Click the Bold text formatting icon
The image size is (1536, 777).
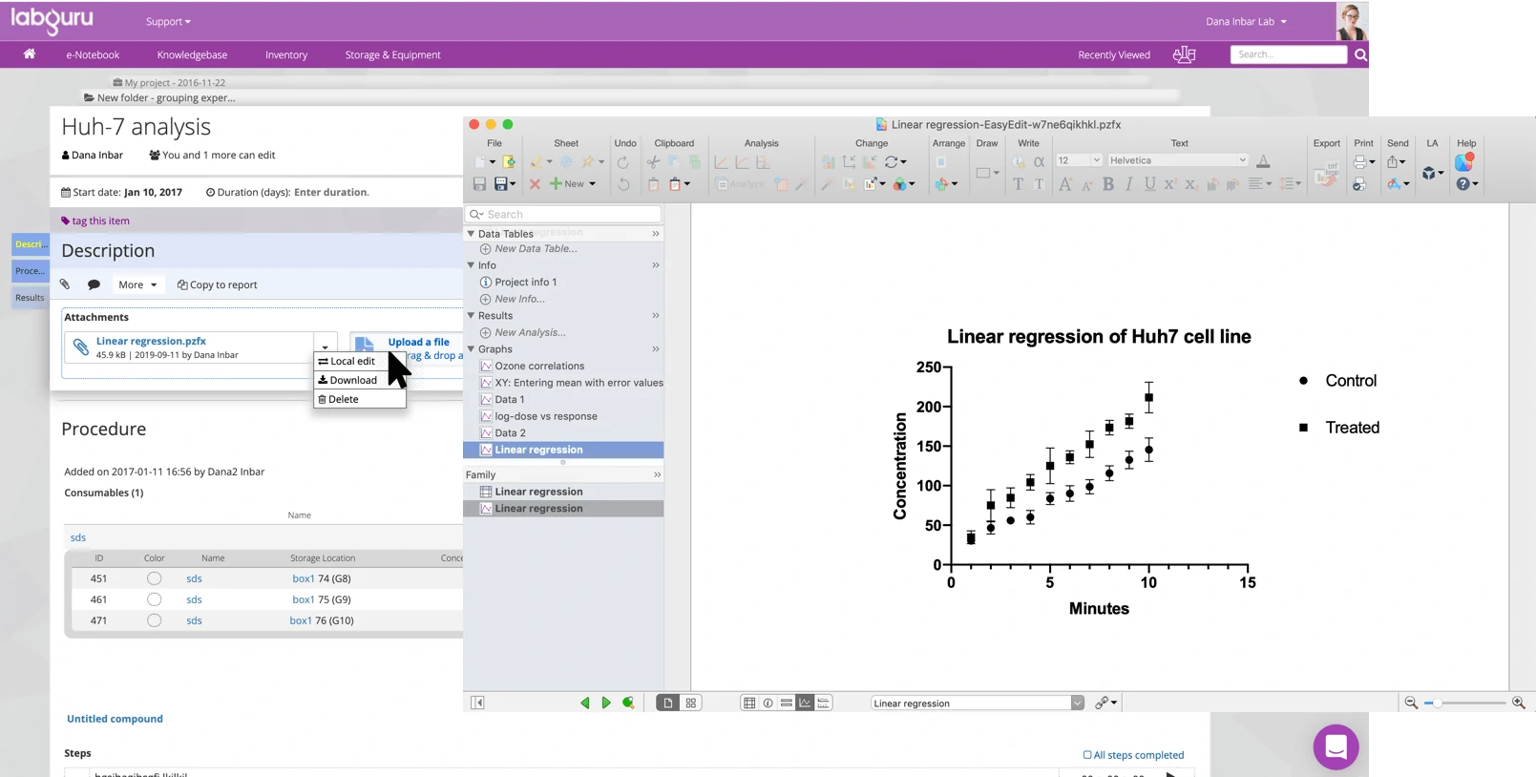pos(1108,184)
